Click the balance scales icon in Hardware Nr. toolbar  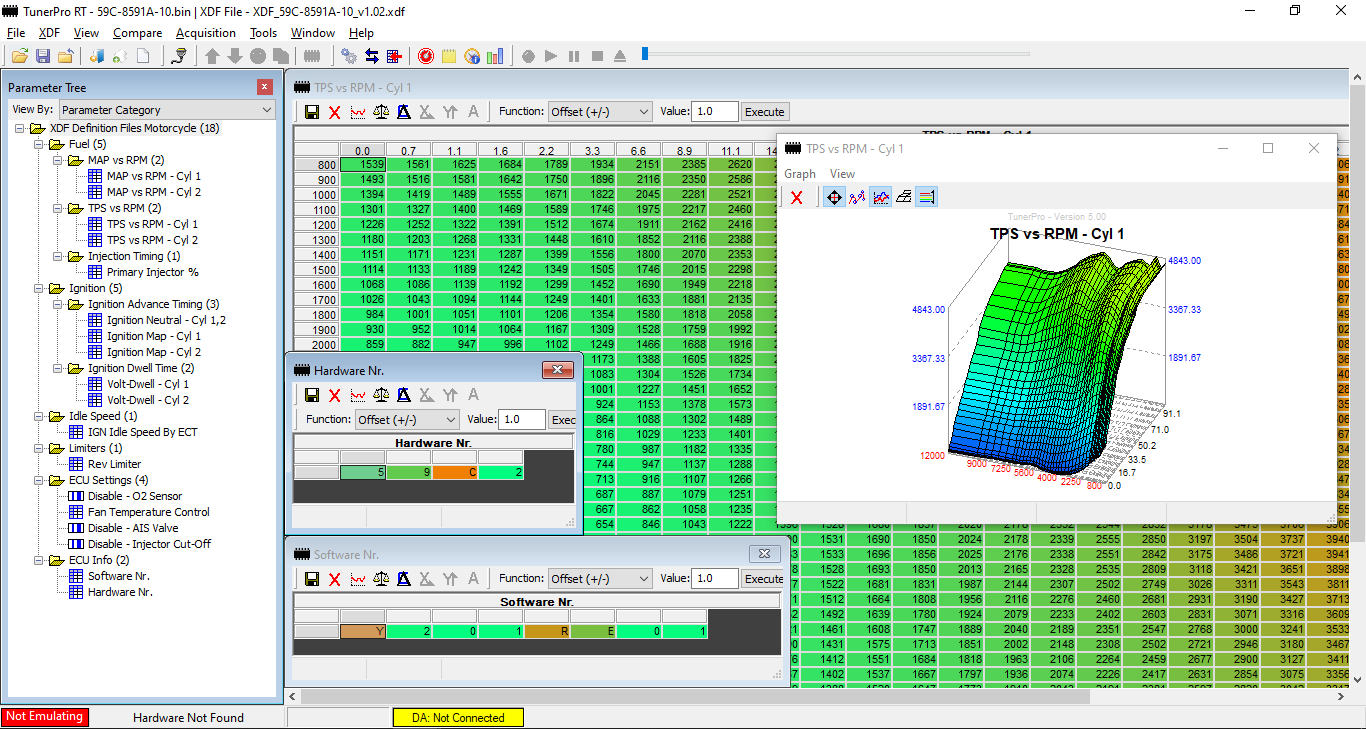click(x=381, y=395)
